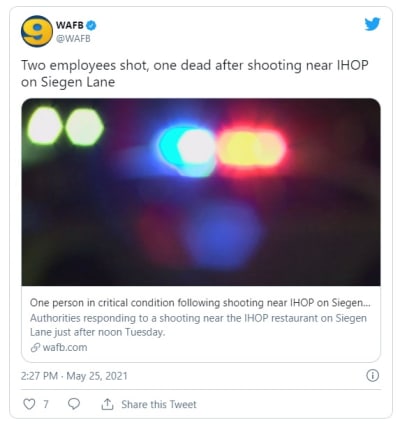400x427 pixels.
Task: Open the @WAFB handle link
Action: click(73, 39)
